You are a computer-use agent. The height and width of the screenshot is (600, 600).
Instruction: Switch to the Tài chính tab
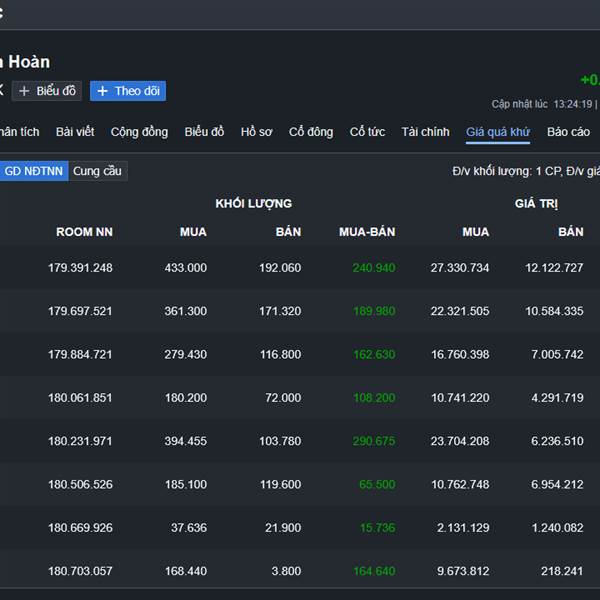[425, 132]
